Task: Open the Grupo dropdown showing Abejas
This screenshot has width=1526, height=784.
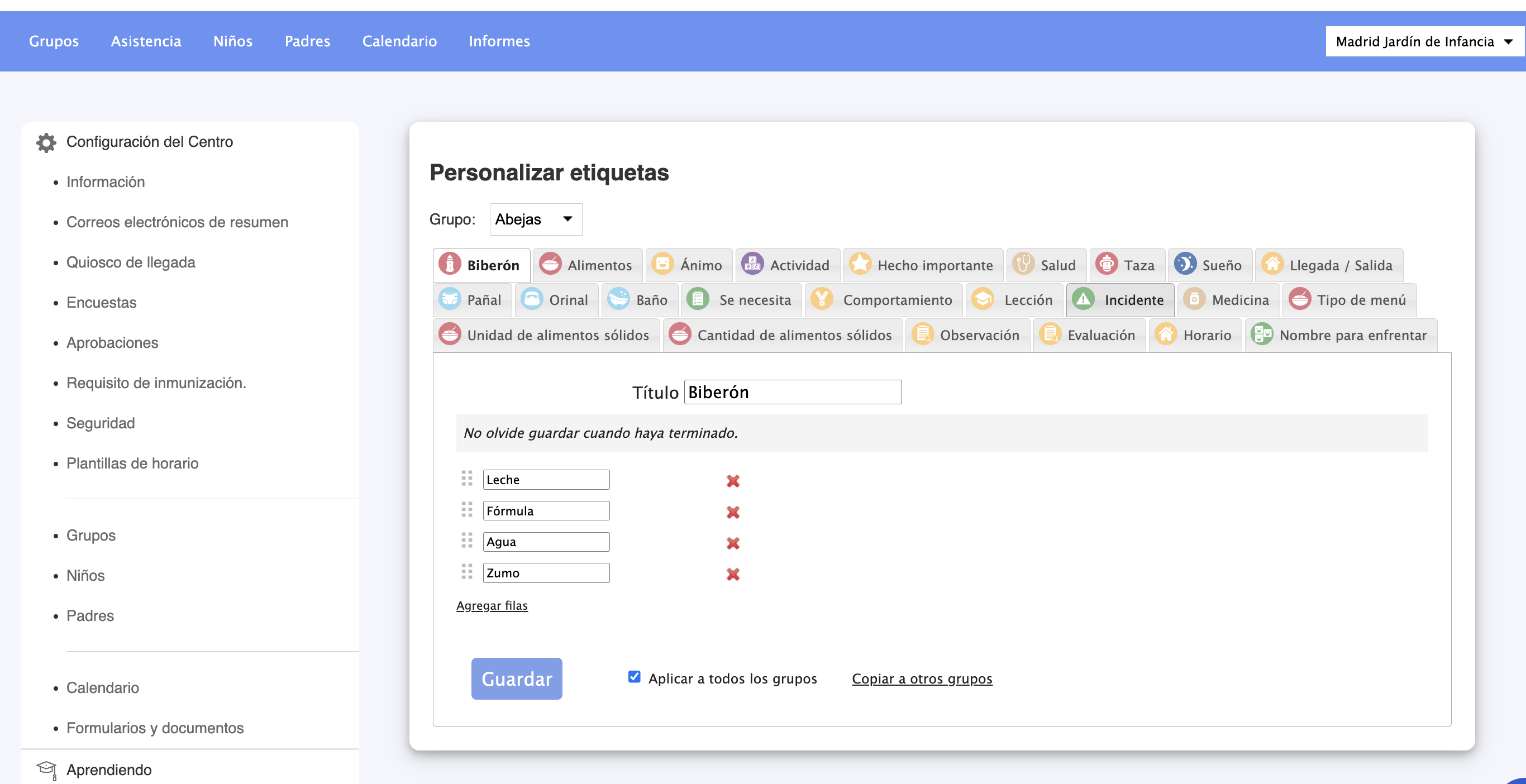Action: [535, 219]
